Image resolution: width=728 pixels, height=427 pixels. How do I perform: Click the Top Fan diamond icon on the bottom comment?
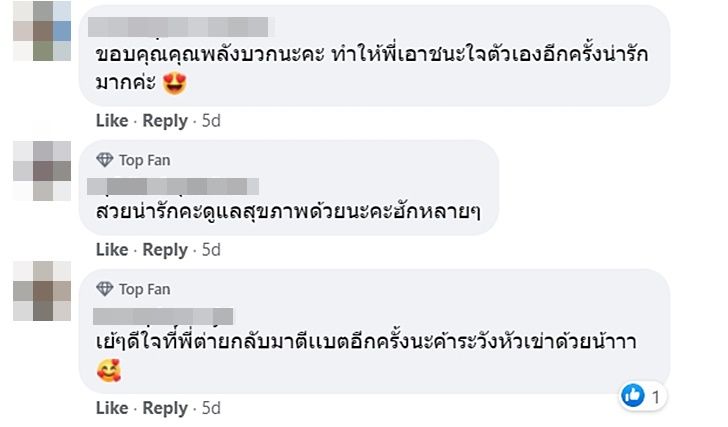coord(105,289)
